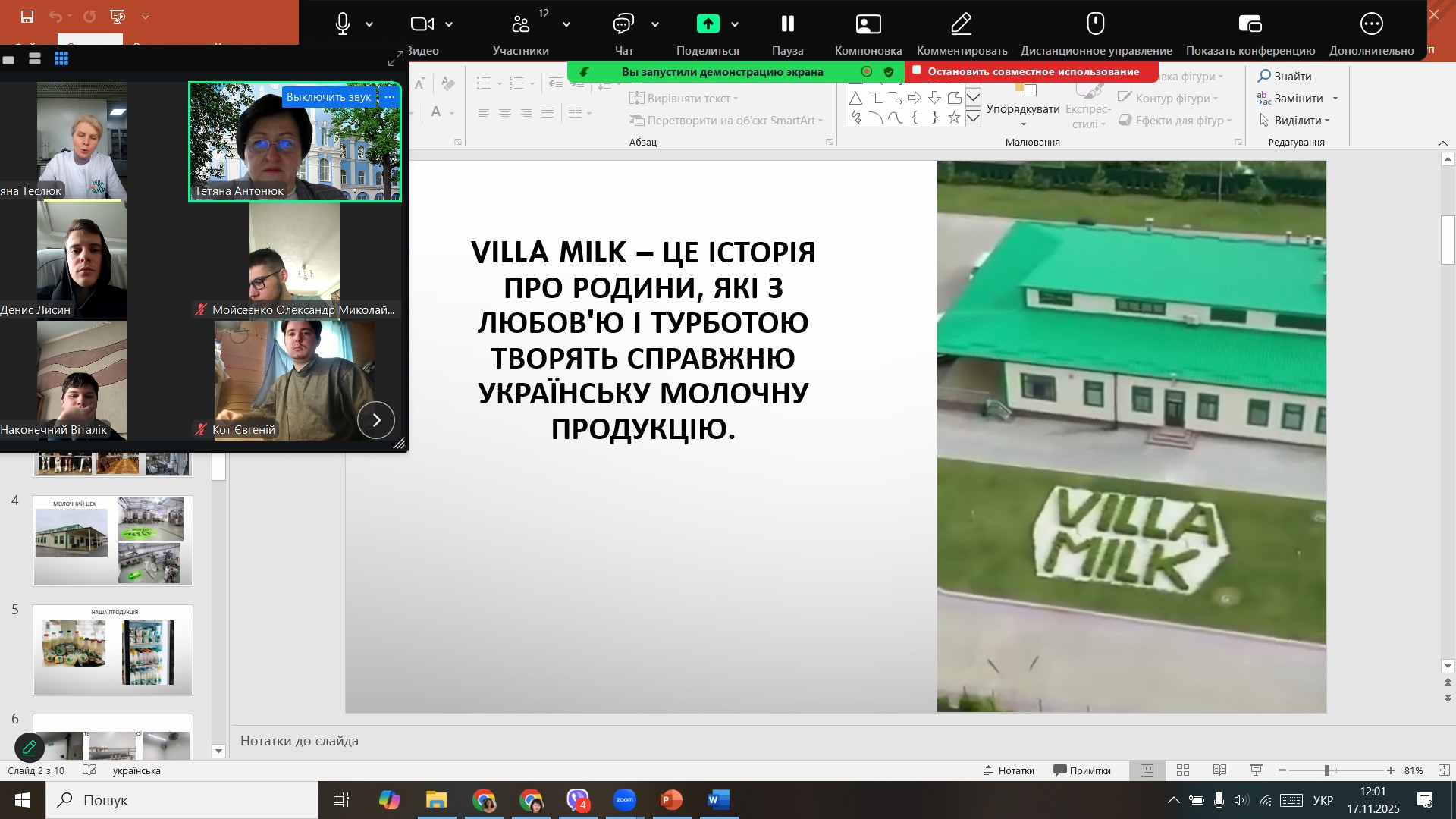Click Replace in the Editing group

coord(1297,99)
